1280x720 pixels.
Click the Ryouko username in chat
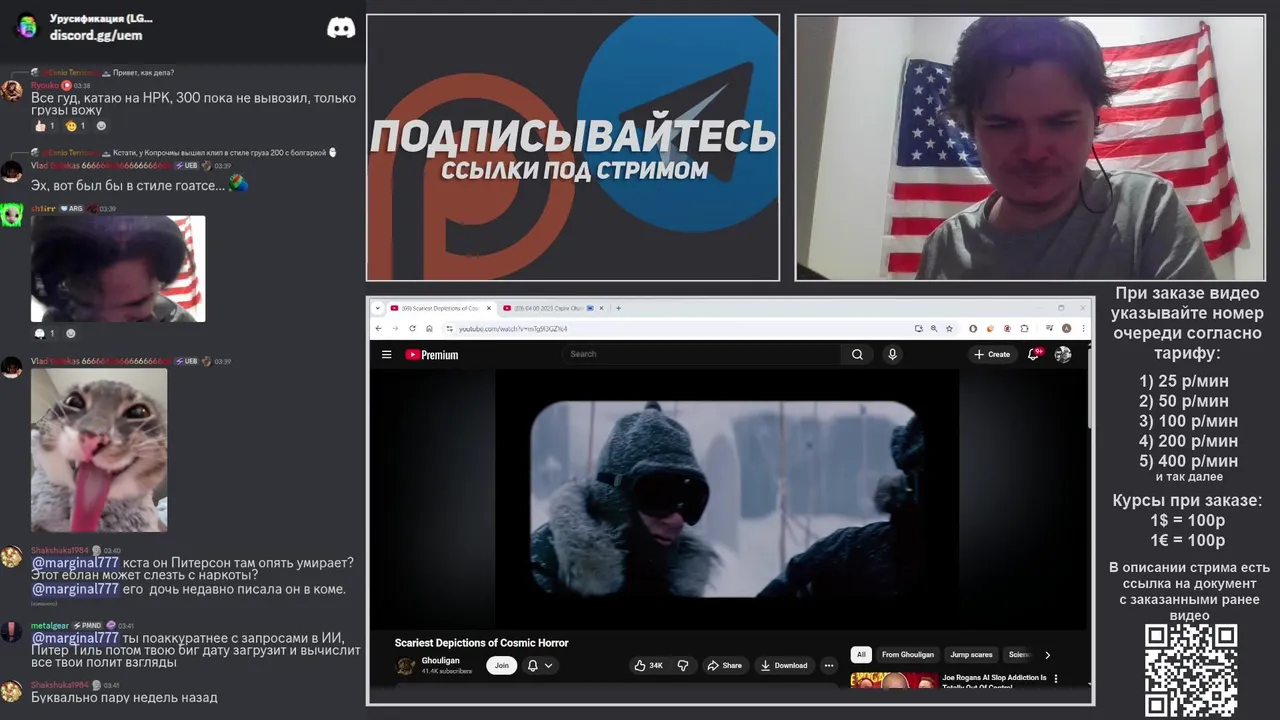point(45,85)
